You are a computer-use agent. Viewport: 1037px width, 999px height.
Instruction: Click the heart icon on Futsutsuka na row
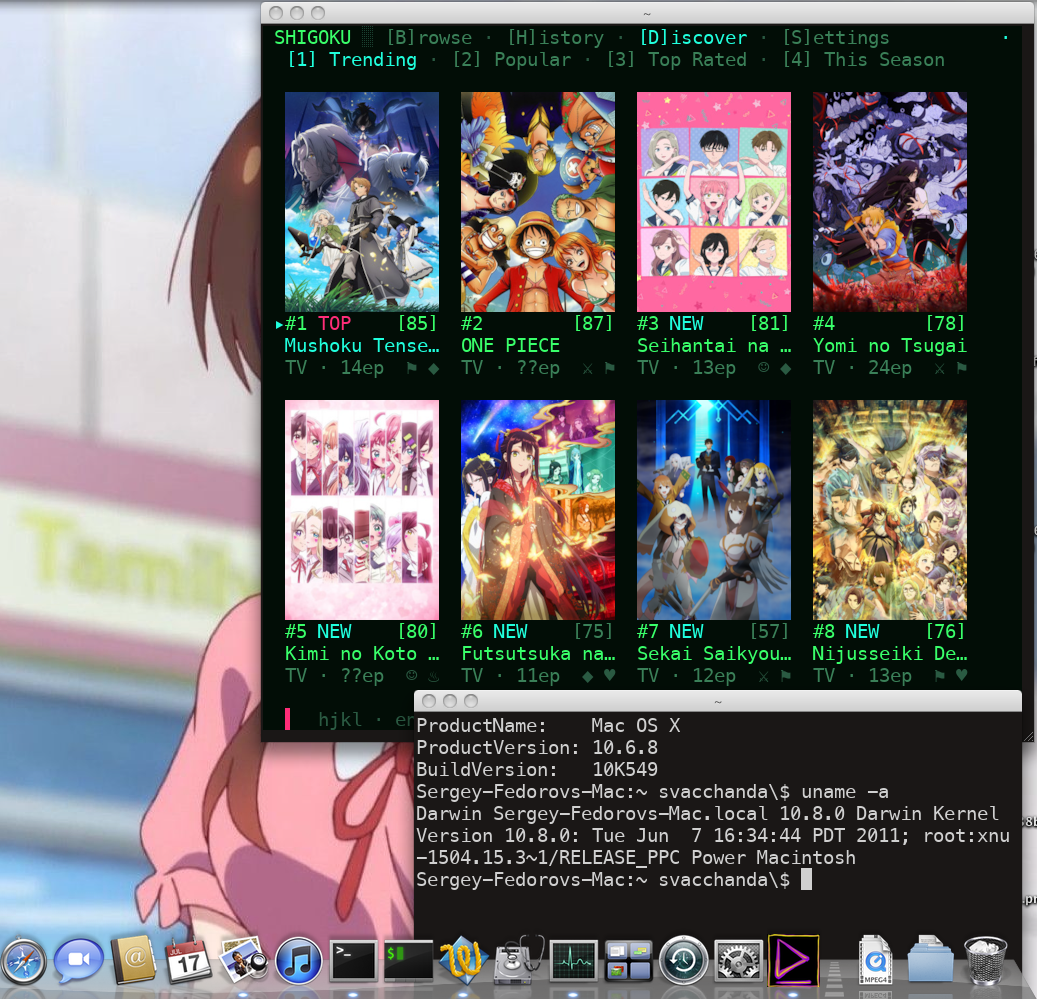pyautogui.click(x=610, y=676)
